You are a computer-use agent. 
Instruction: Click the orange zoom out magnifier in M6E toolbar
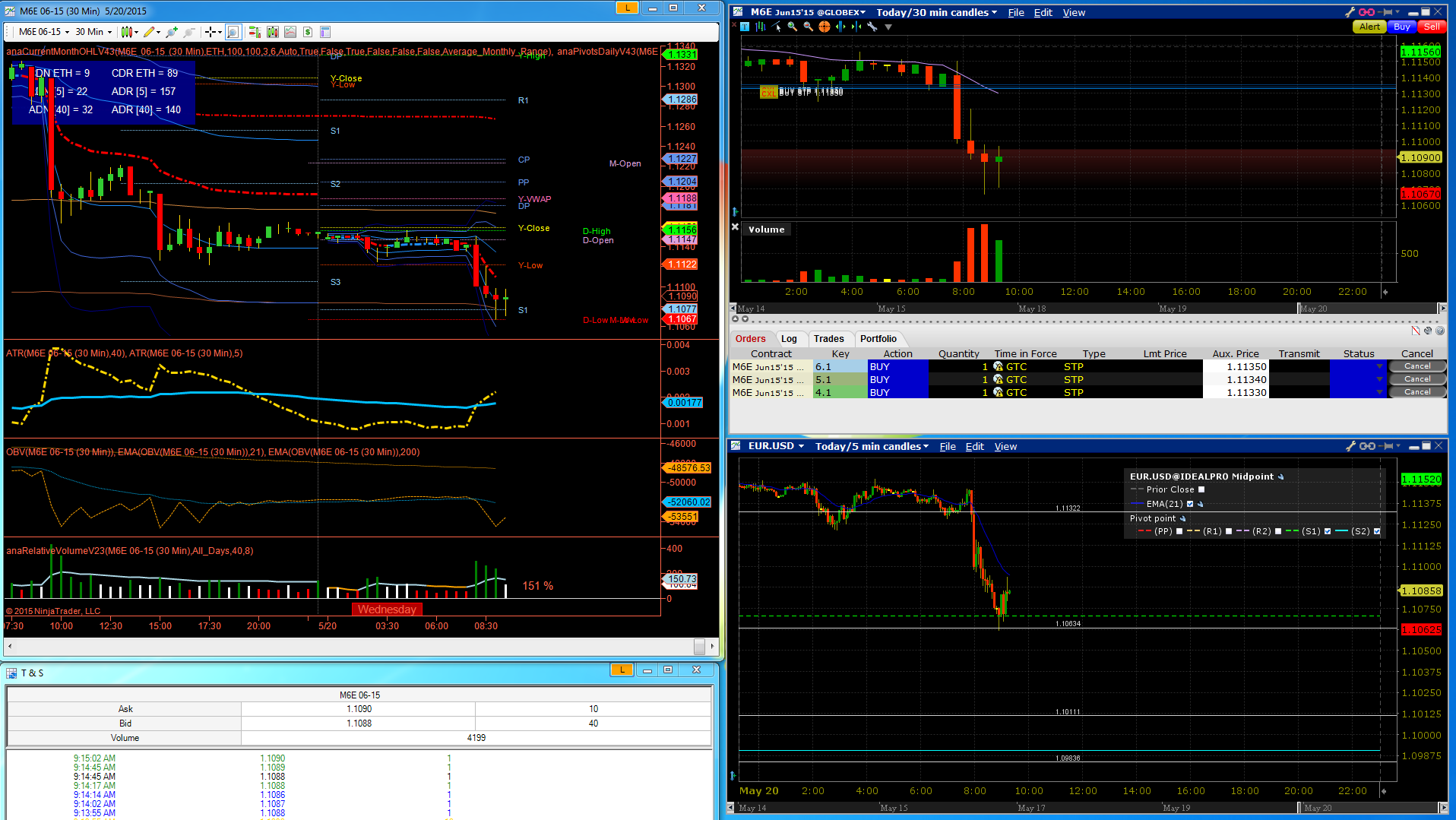point(808,27)
